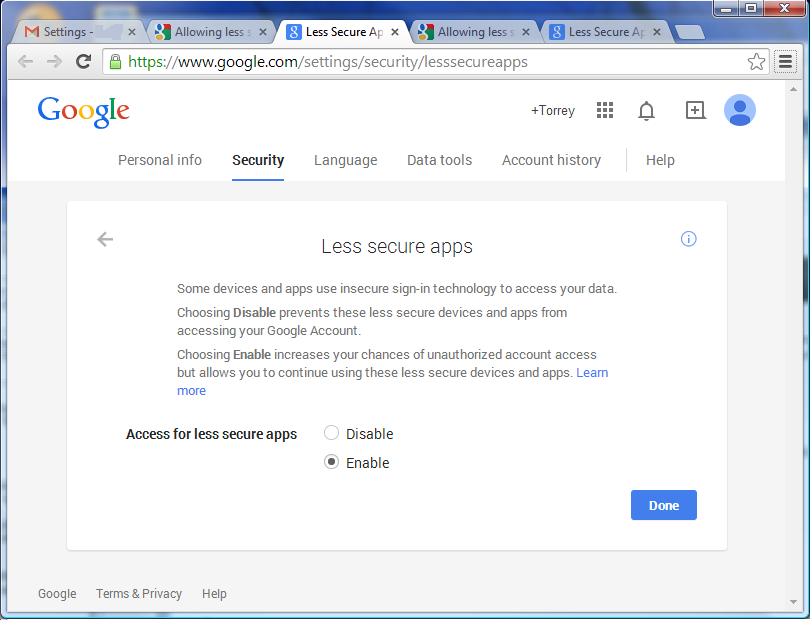The width and height of the screenshot is (810, 620).
Task: Open the Terms & Privacy footer link
Action: tap(139, 594)
